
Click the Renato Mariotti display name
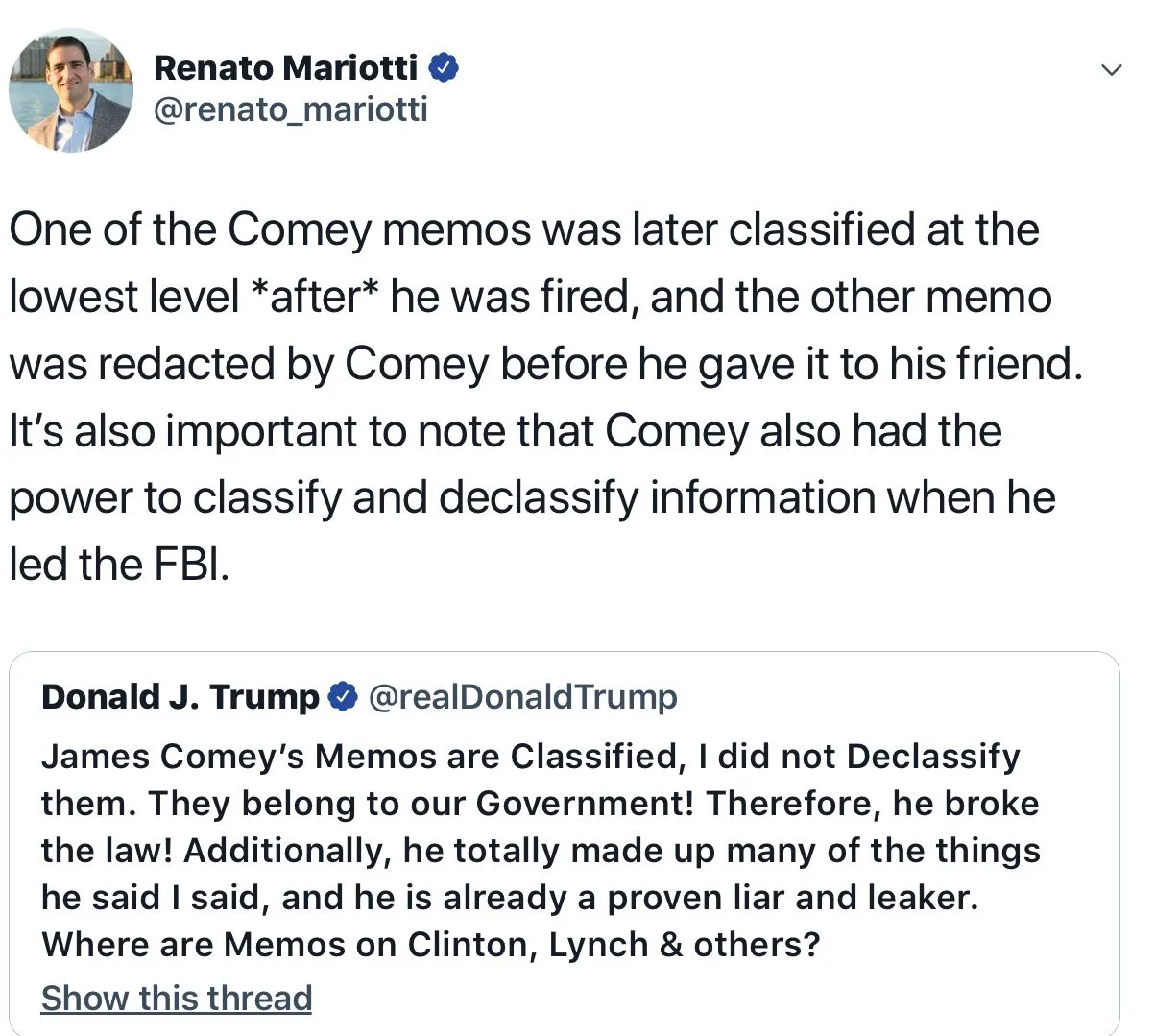285,68
